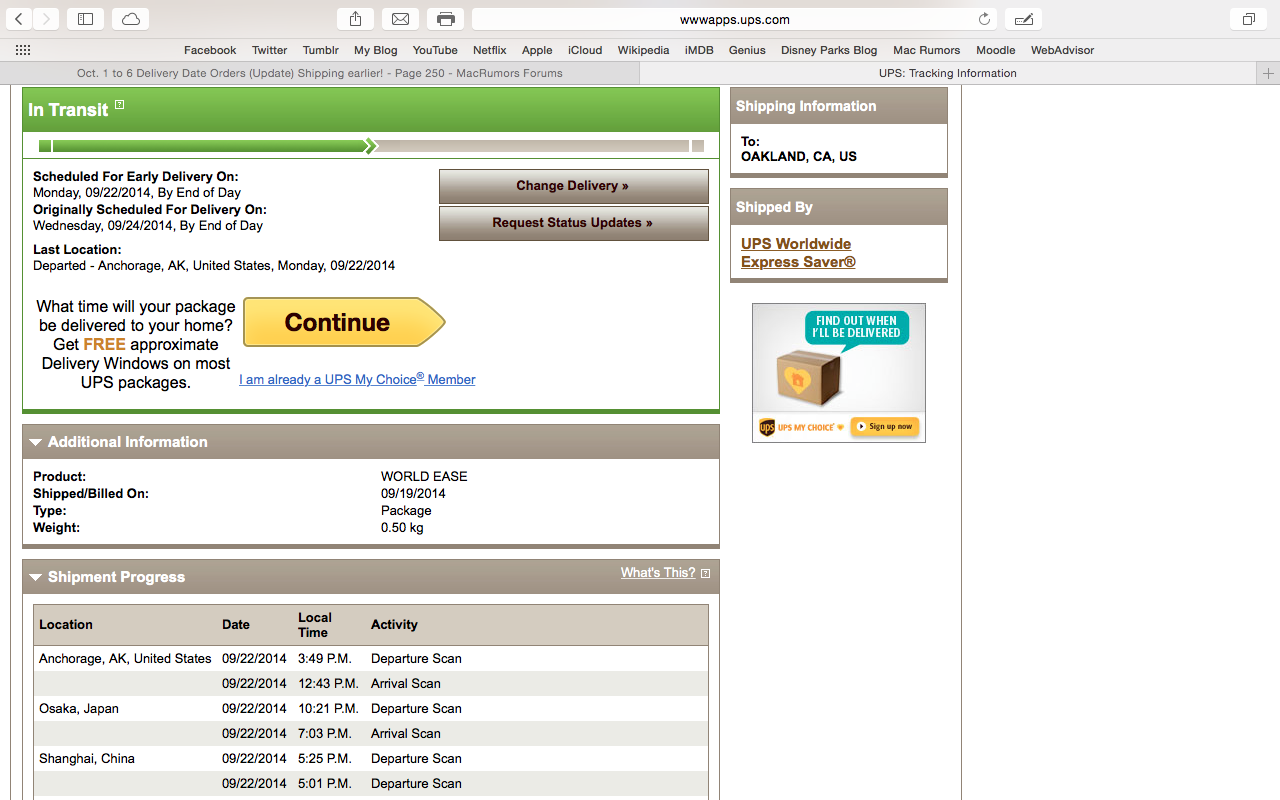Click the Print icon in toolbar
This screenshot has width=1280, height=800.
click(445, 19)
